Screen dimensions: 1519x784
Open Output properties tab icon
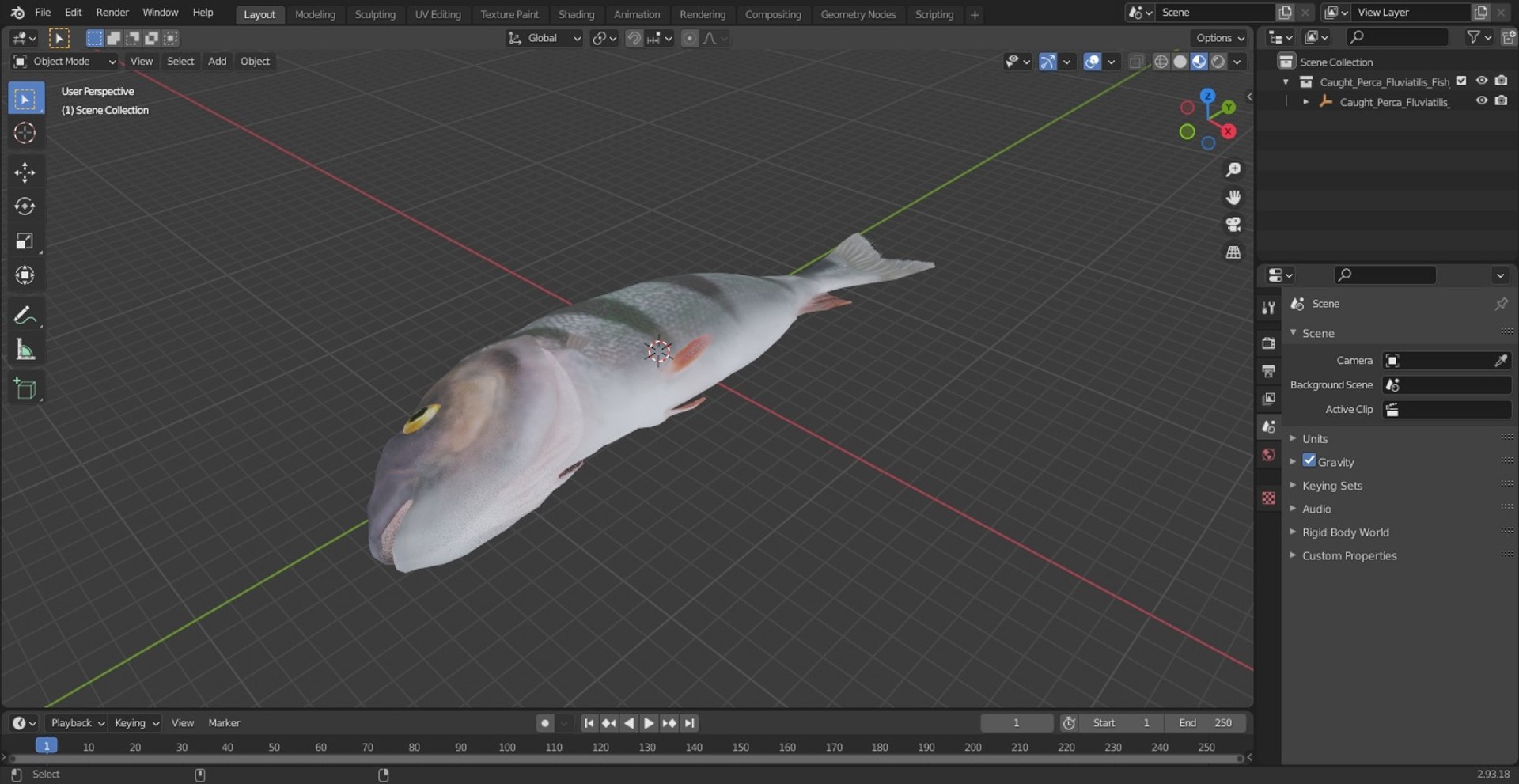pyautogui.click(x=1269, y=370)
